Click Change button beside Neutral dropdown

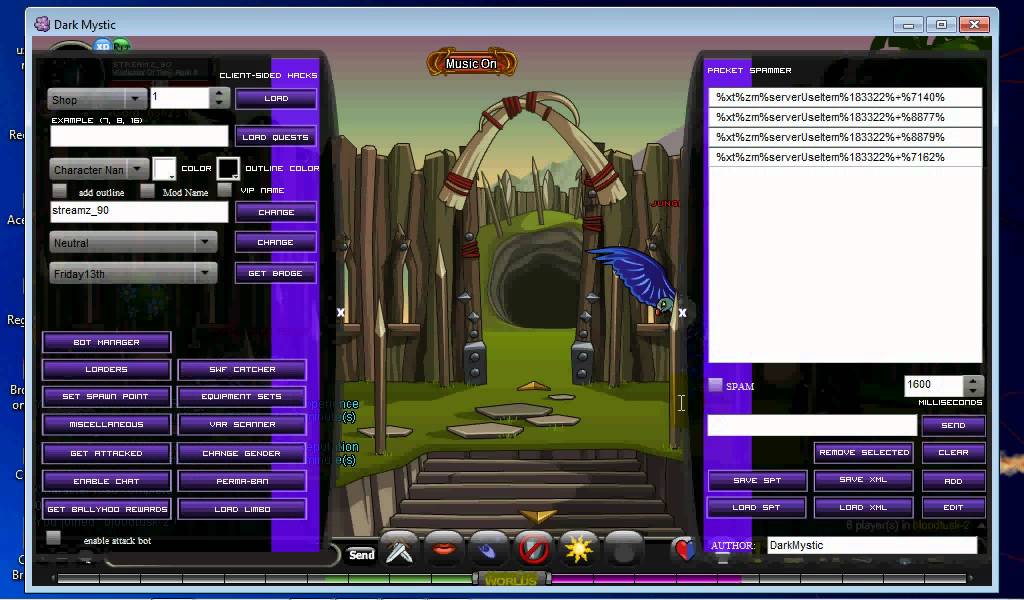[x=276, y=242]
